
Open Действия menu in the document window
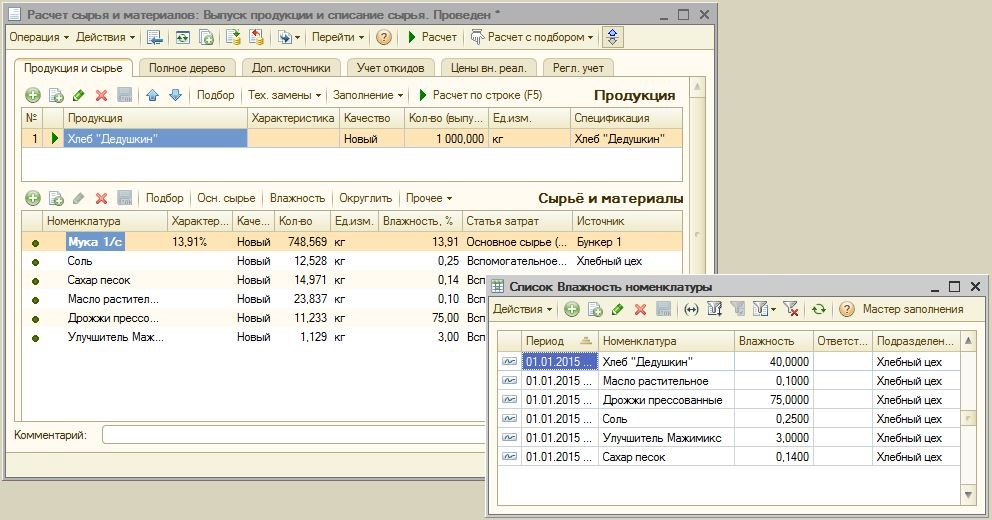tap(106, 37)
